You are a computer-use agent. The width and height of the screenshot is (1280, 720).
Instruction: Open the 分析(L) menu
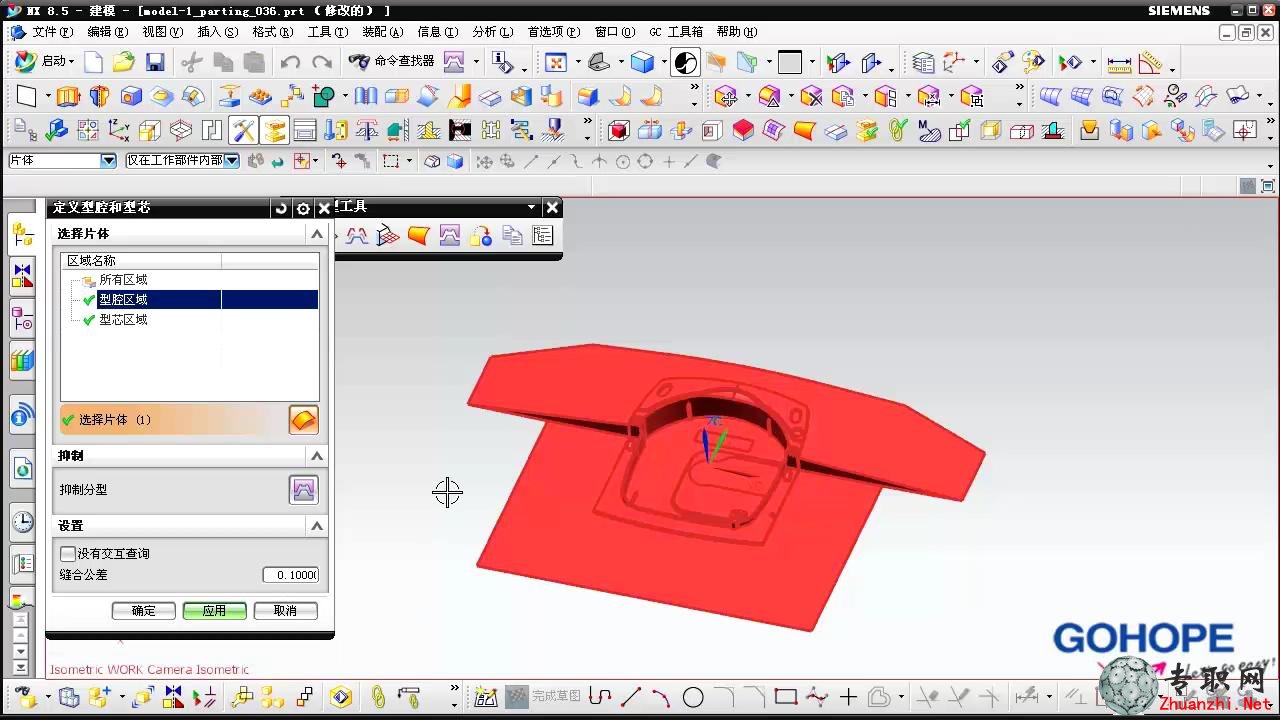(x=492, y=32)
